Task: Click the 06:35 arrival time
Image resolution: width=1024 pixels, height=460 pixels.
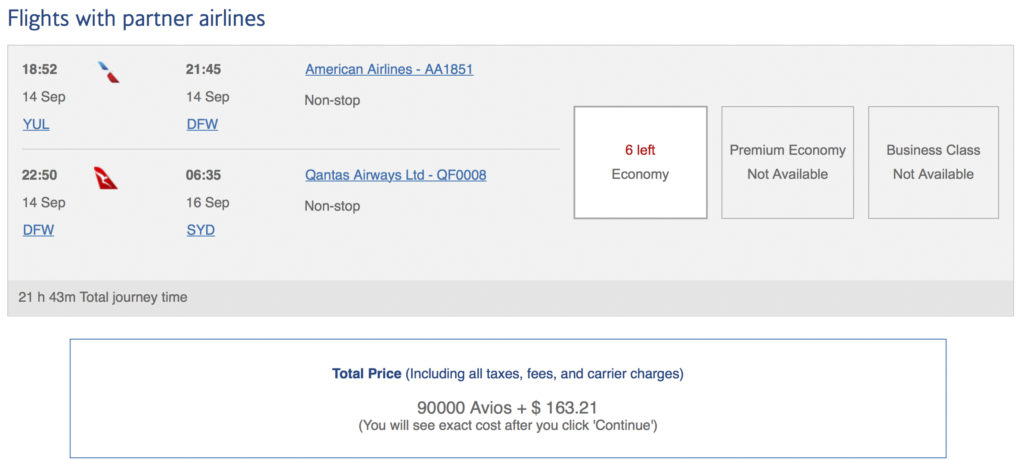Action: click(203, 175)
